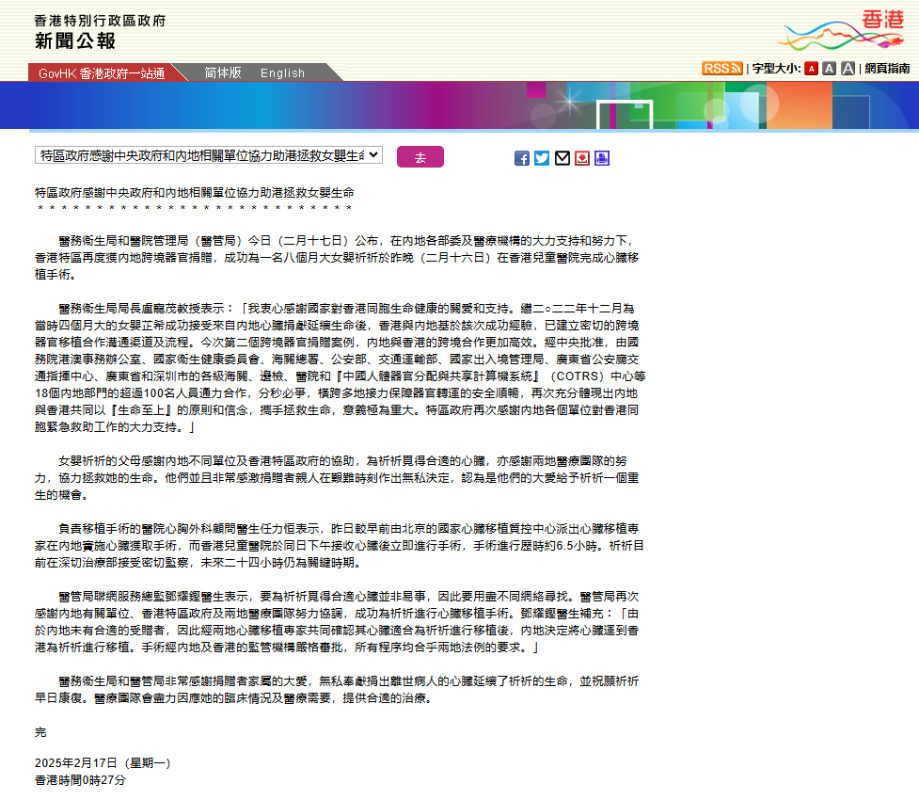
Task: Select the medium font size A icon
Action: (x=829, y=69)
